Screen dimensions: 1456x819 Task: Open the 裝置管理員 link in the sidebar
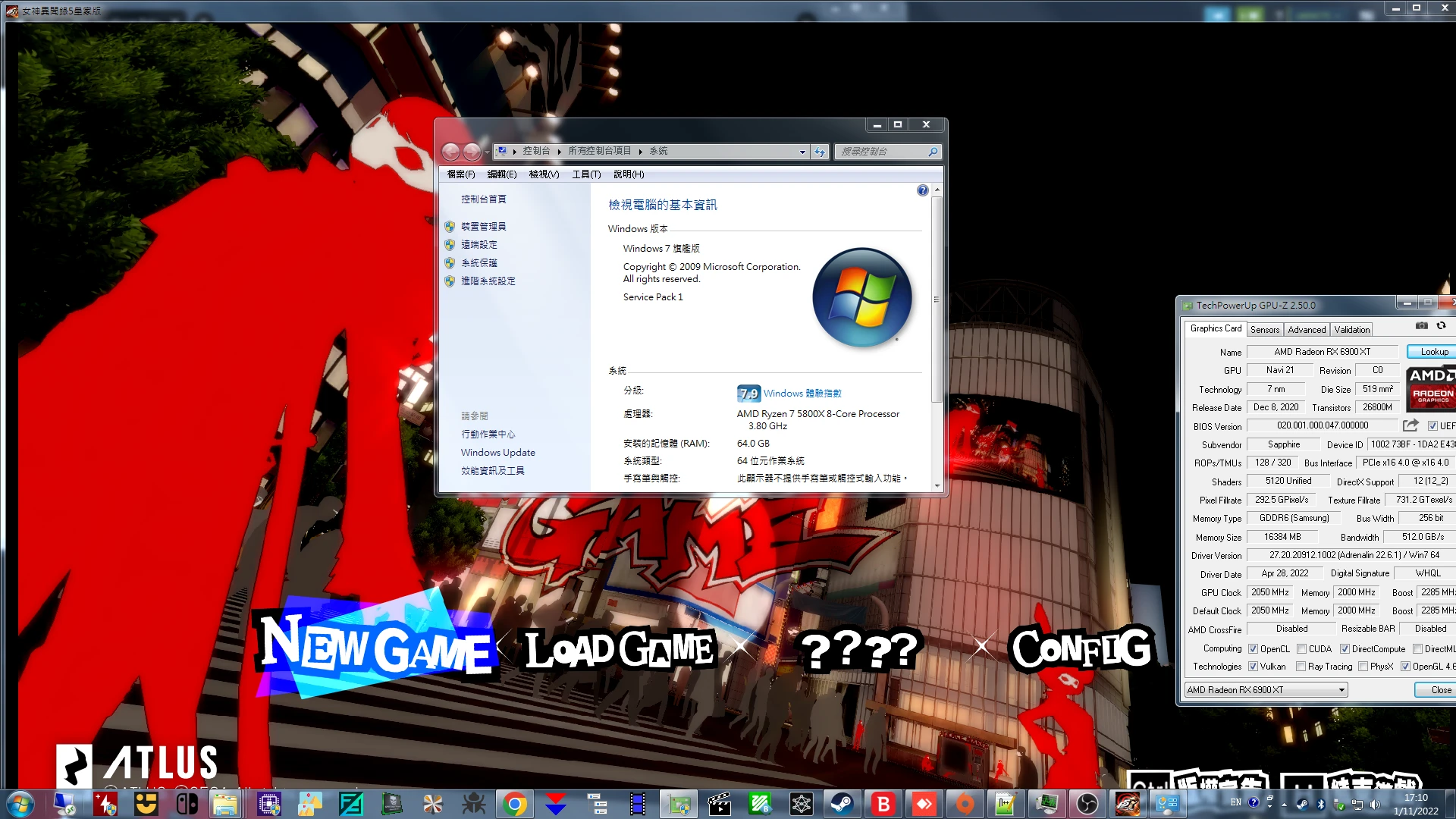(485, 226)
